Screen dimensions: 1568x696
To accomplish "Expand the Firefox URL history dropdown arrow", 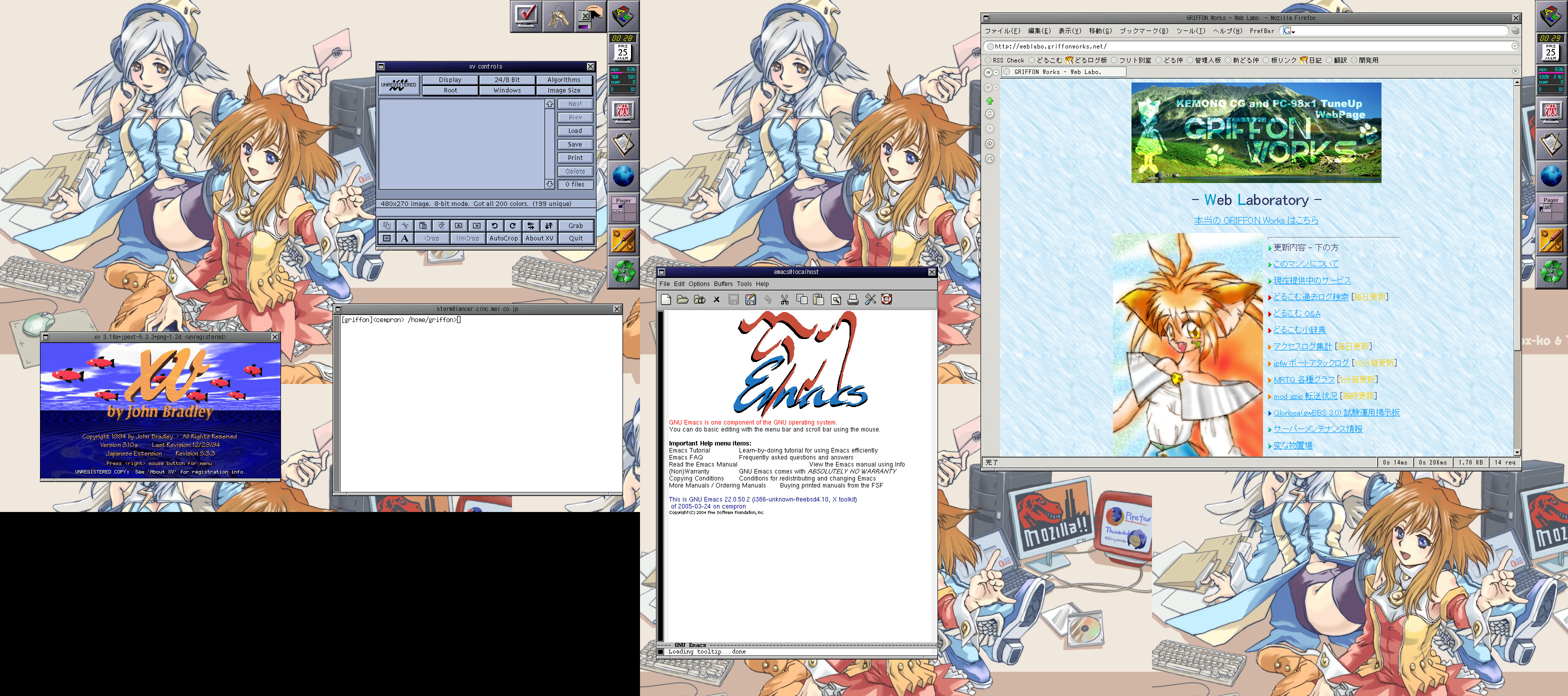I will click(1514, 46).
